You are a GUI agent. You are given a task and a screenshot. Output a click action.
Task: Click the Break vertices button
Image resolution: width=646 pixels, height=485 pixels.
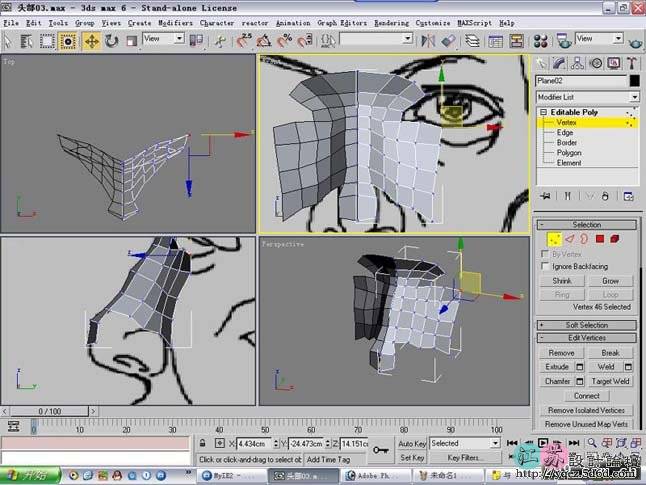pyautogui.click(x=610, y=353)
